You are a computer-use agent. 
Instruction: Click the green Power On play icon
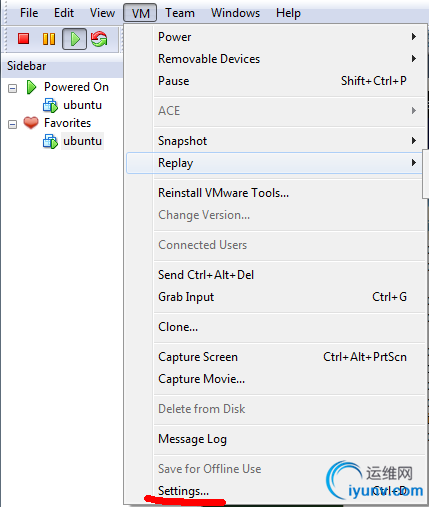coord(75,39)
